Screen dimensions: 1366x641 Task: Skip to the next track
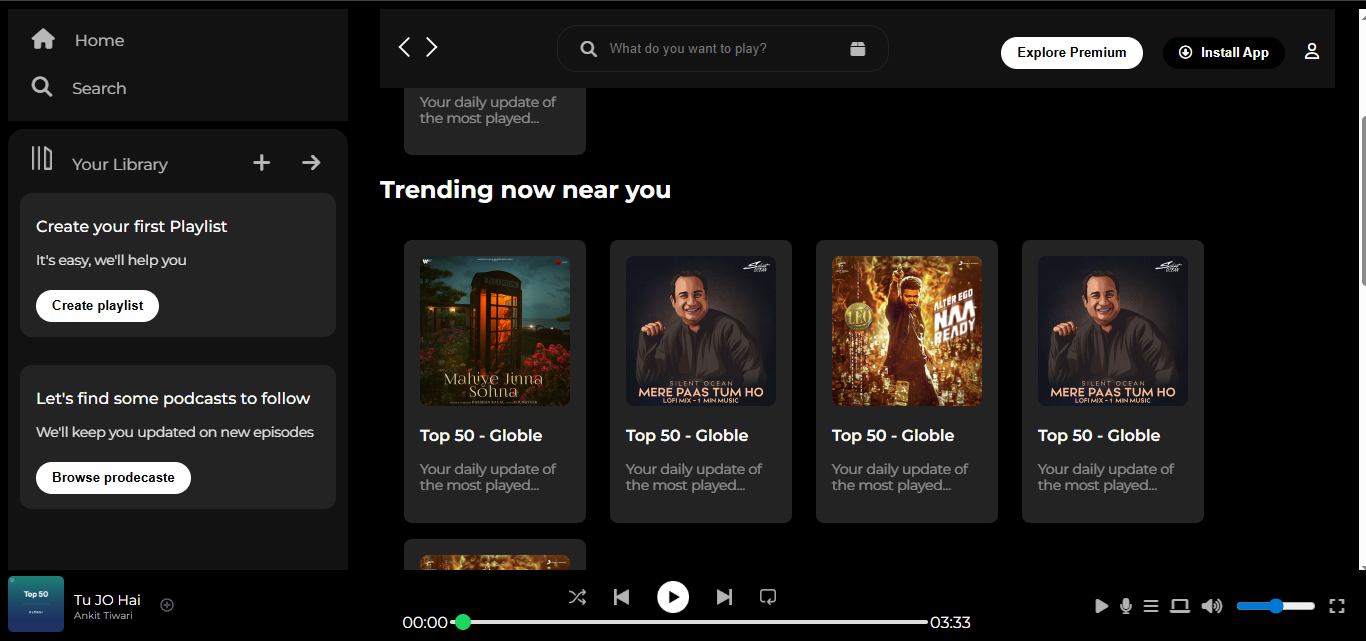pyautogui.click(x=725, y=597)
